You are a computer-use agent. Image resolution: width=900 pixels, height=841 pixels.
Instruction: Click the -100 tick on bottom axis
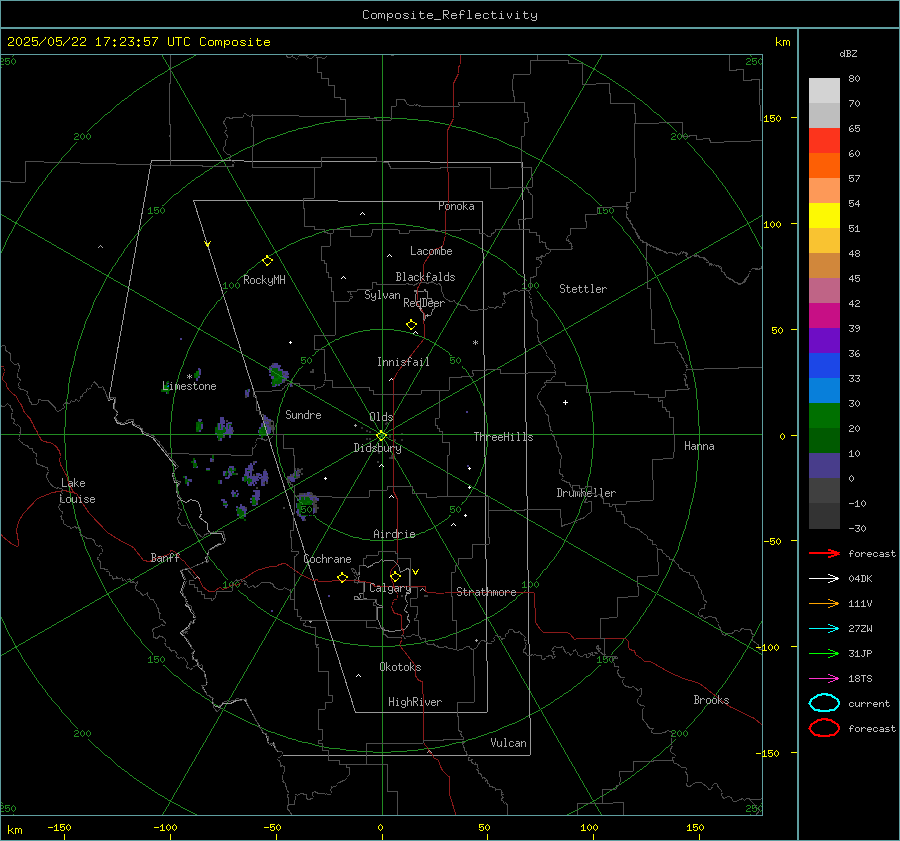165,827
